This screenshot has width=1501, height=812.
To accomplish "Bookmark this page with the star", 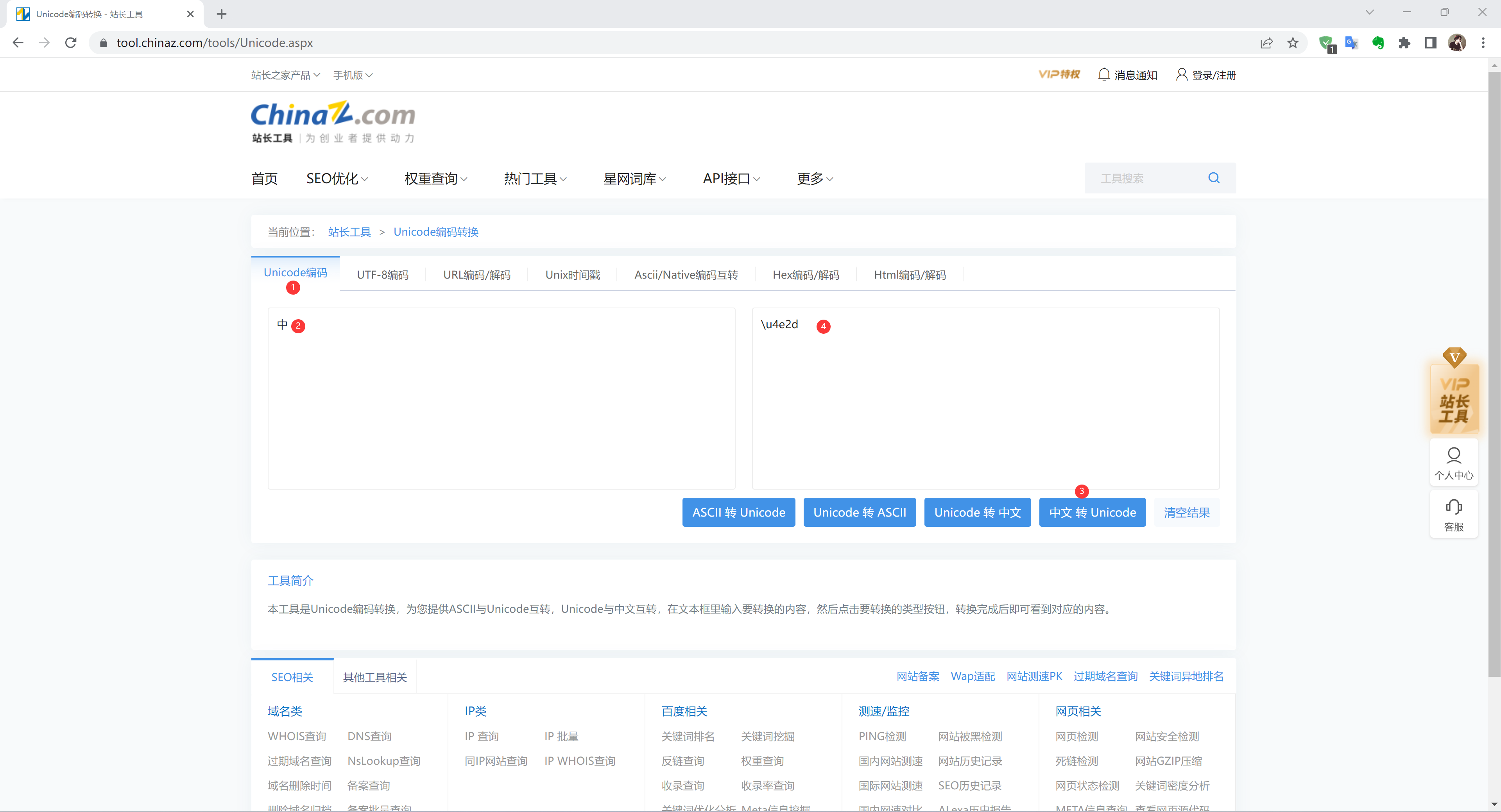I will click(1292, 43).
